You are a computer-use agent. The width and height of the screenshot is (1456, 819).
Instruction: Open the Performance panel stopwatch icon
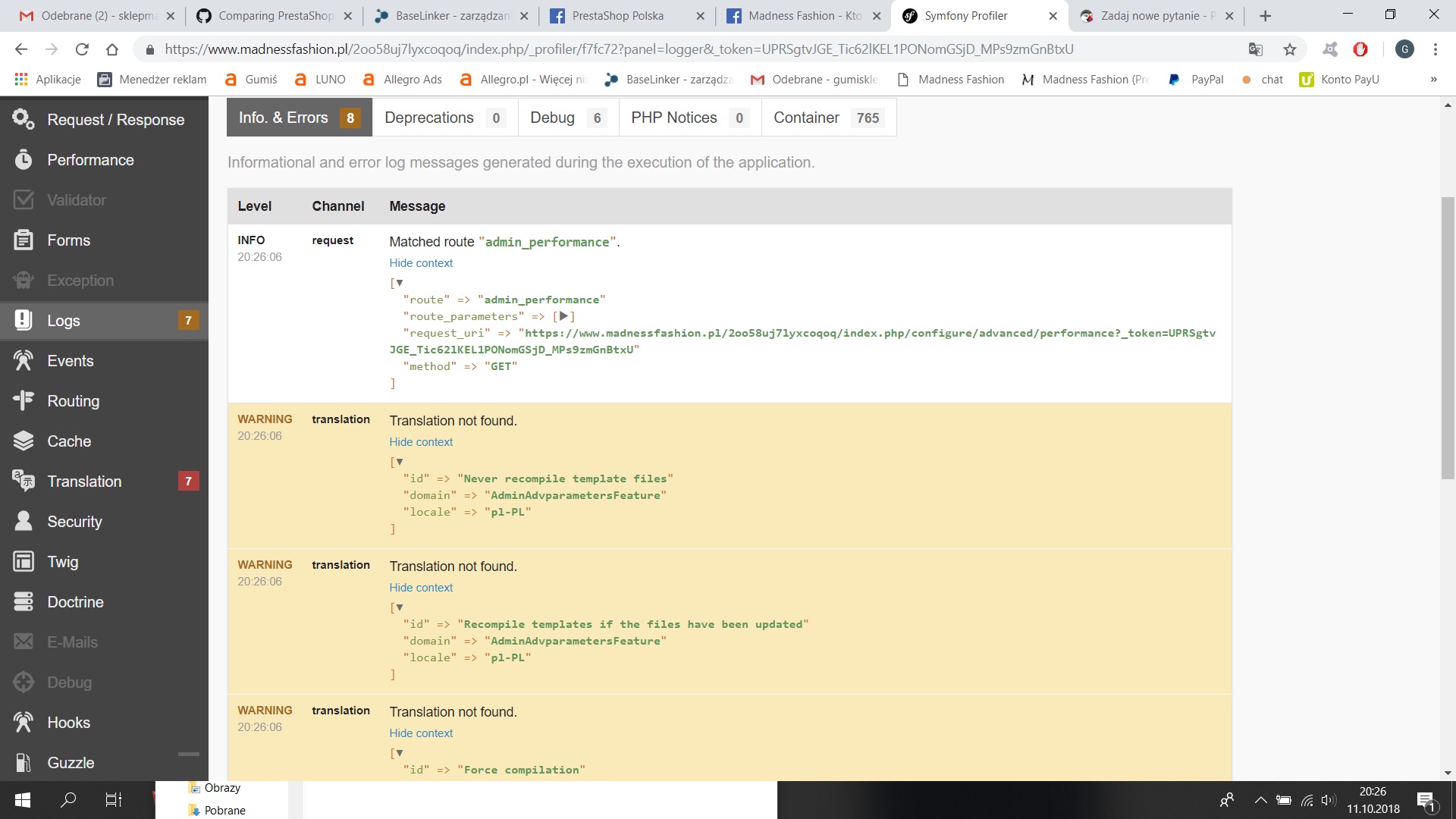[x=24, y=159]
